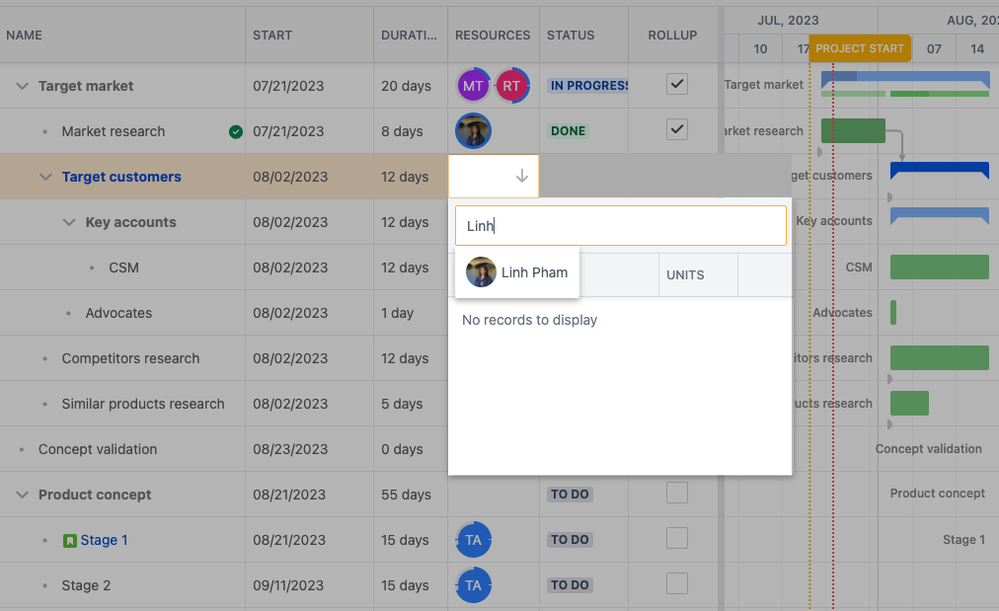Click the resource search field containing Linh

tap(620, 226)
